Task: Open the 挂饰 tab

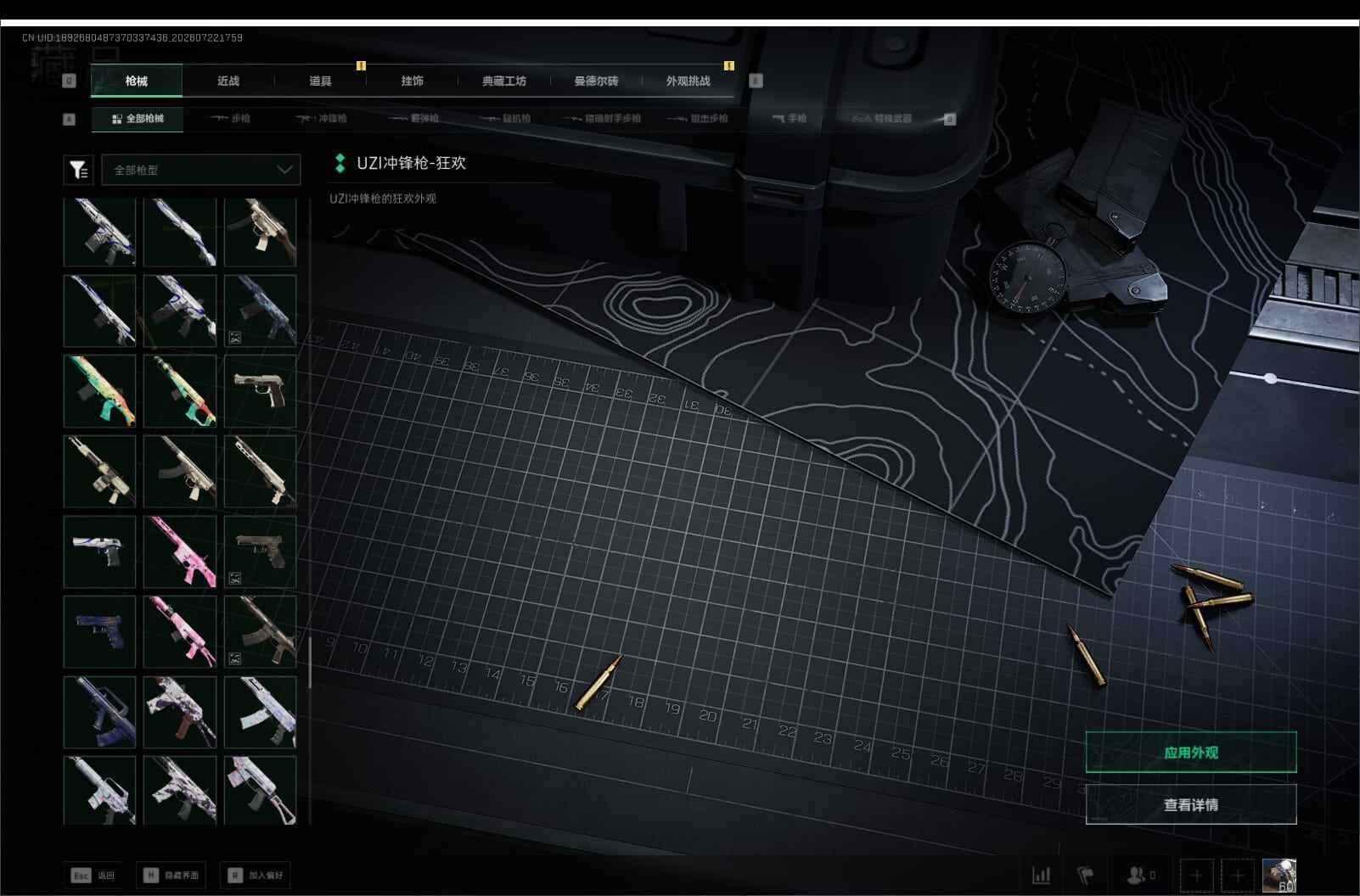Action: click(413, 81)
